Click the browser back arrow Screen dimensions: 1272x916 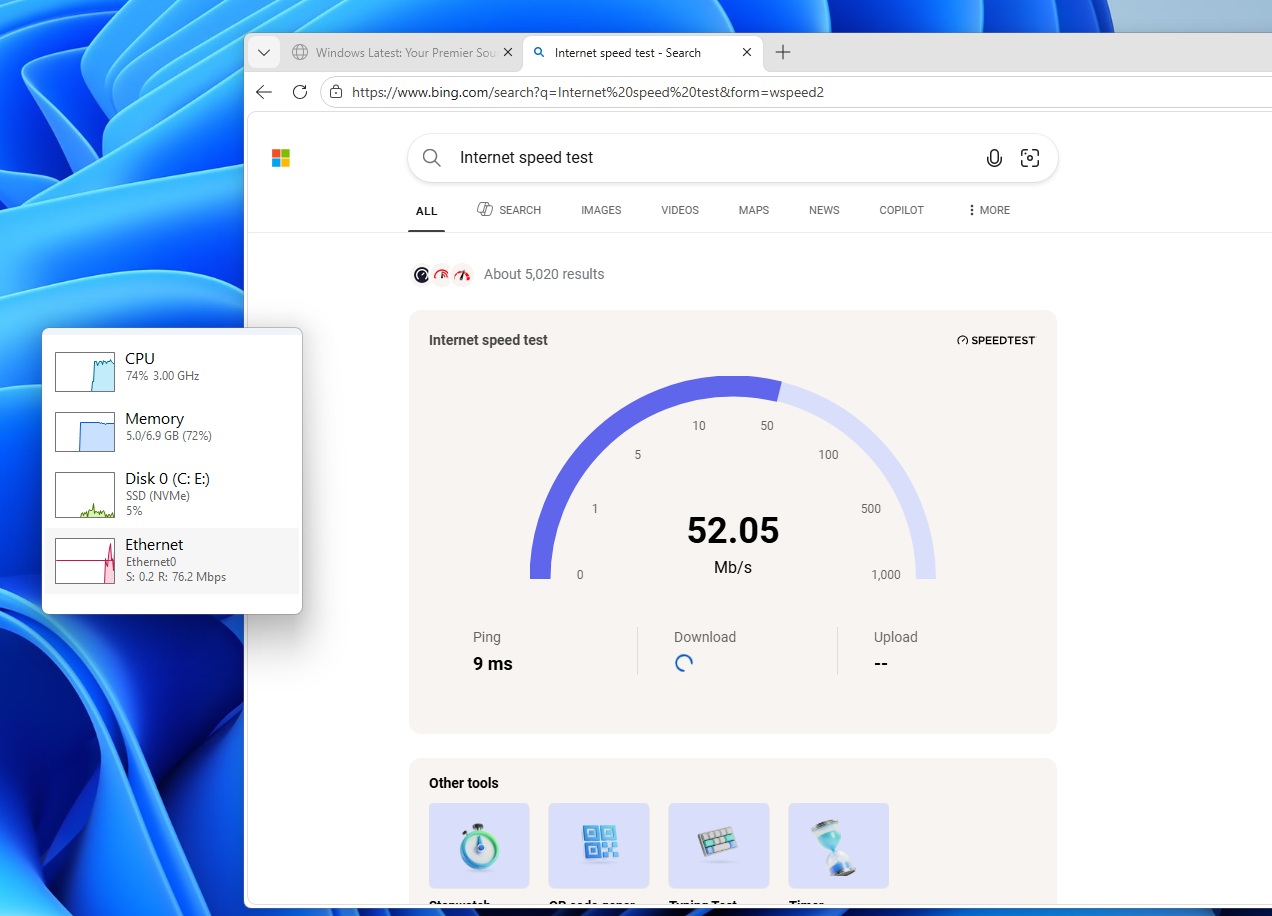(263, 91)
